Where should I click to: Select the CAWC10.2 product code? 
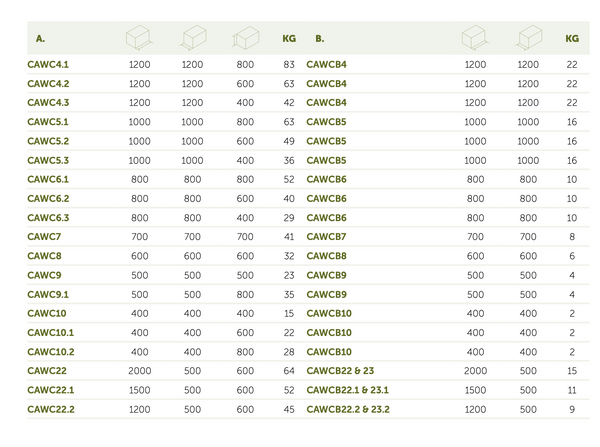(x=50, y=352)
